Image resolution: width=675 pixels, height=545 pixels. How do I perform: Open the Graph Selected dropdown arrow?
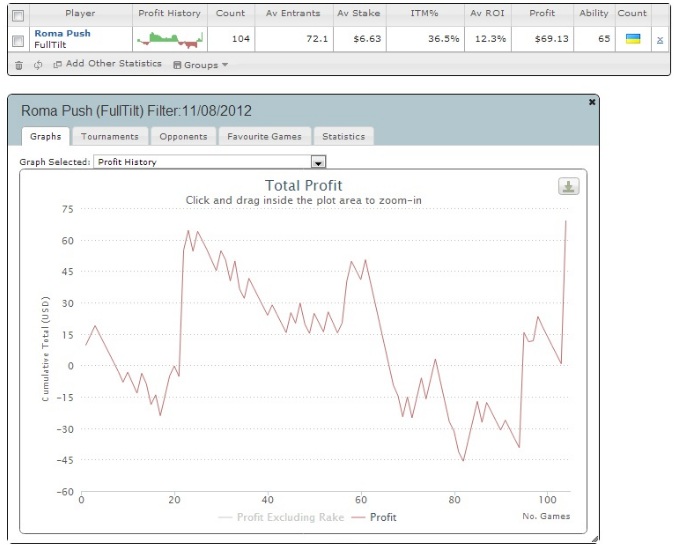point(318,162)
